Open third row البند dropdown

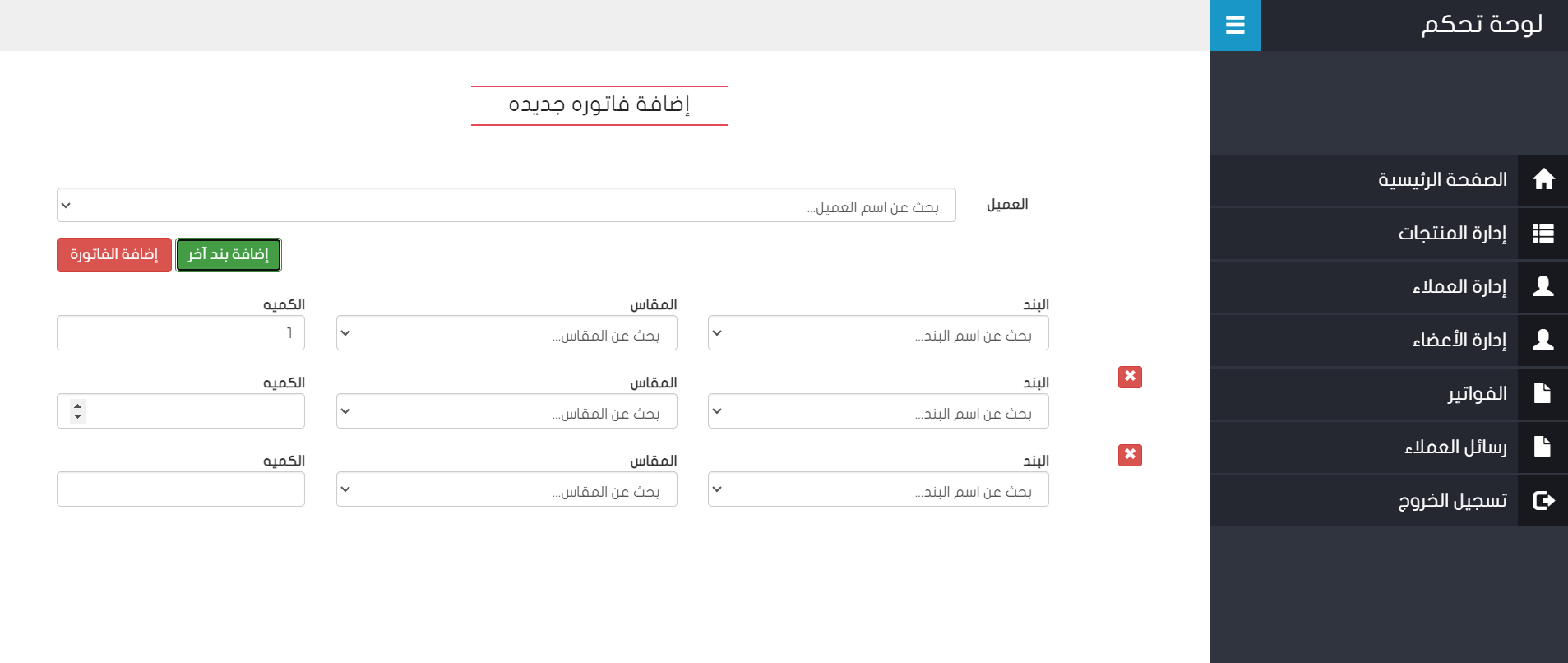pos(878,489)
